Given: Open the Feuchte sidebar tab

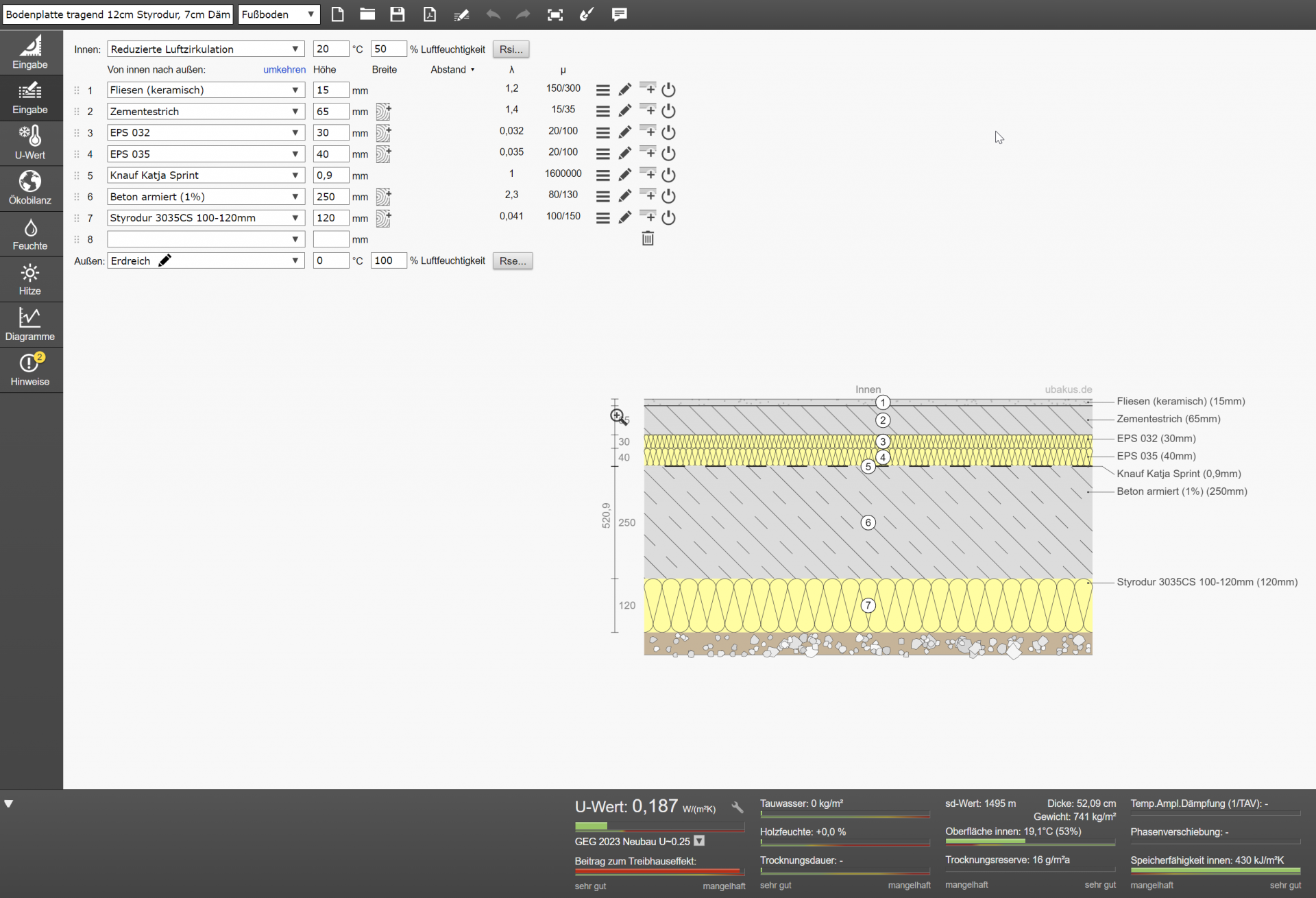Looking at the screenshot, I should pos(30,234).
